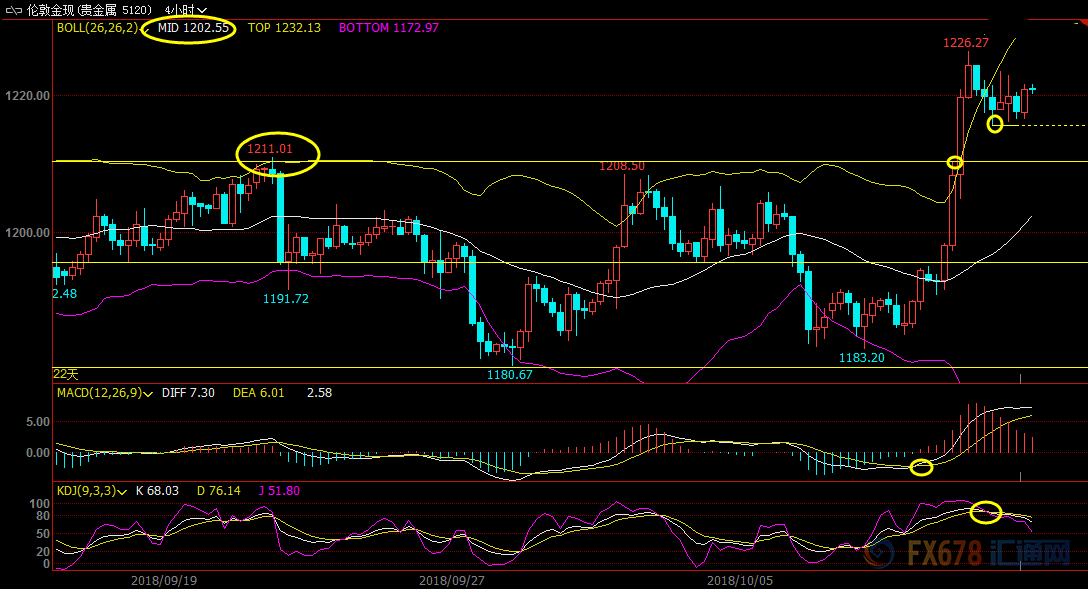This screenshot has height=589, width=1088.
Task: Click the MACD histogram value 2.58
Action: click(x=319, y=393)
